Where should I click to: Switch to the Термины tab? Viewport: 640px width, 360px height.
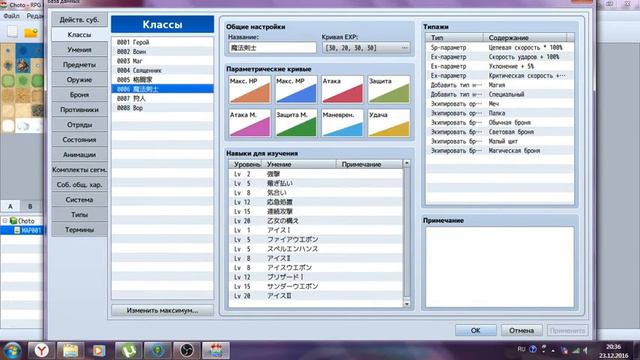coord(80,230)
